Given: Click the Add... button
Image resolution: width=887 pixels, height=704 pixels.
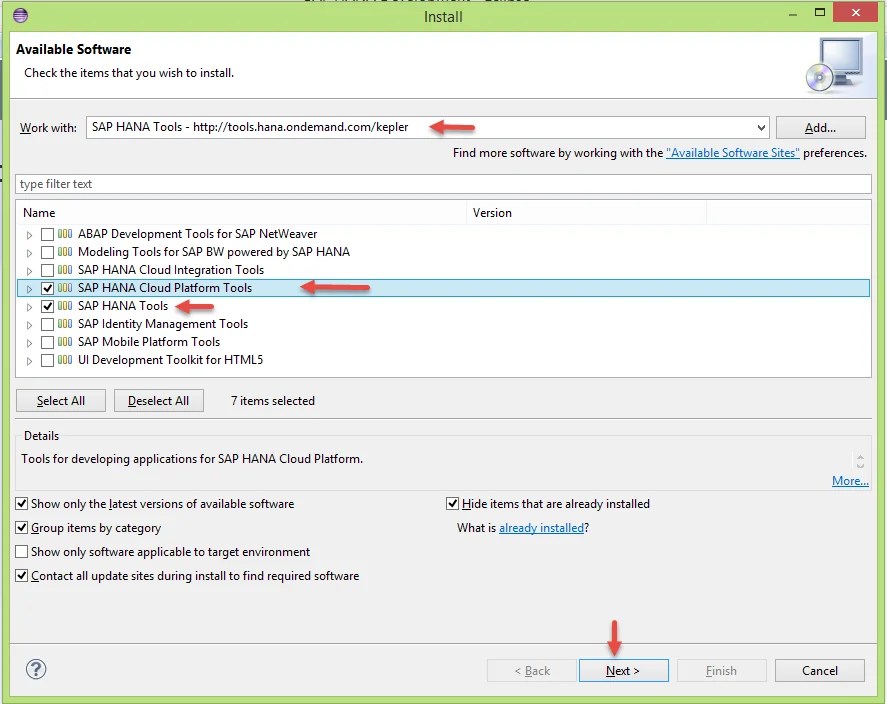Looking at the screenshot, I should click(820, 128).
